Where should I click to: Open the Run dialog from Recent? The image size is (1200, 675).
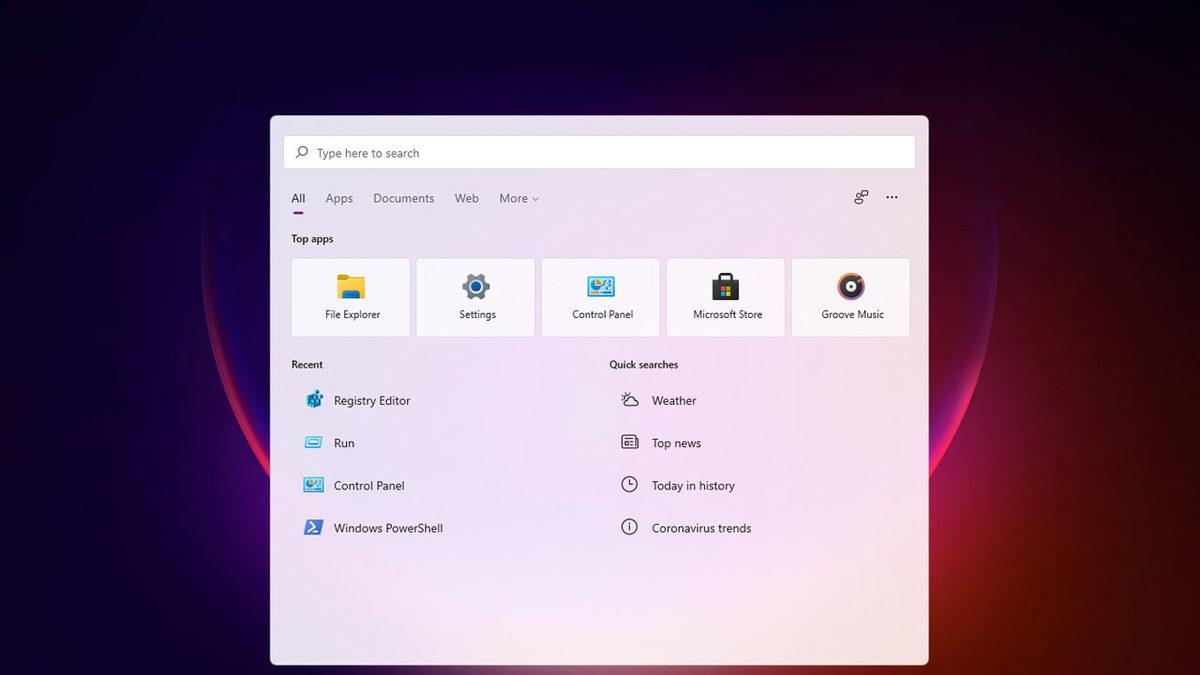click(344, 442)
